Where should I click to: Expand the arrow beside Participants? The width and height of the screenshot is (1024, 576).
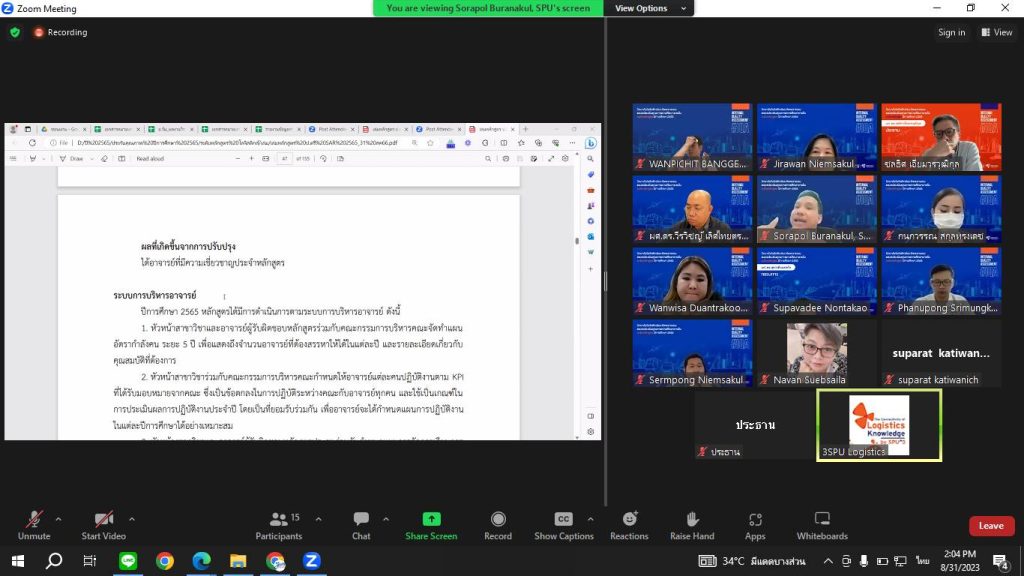coord(318,519)
